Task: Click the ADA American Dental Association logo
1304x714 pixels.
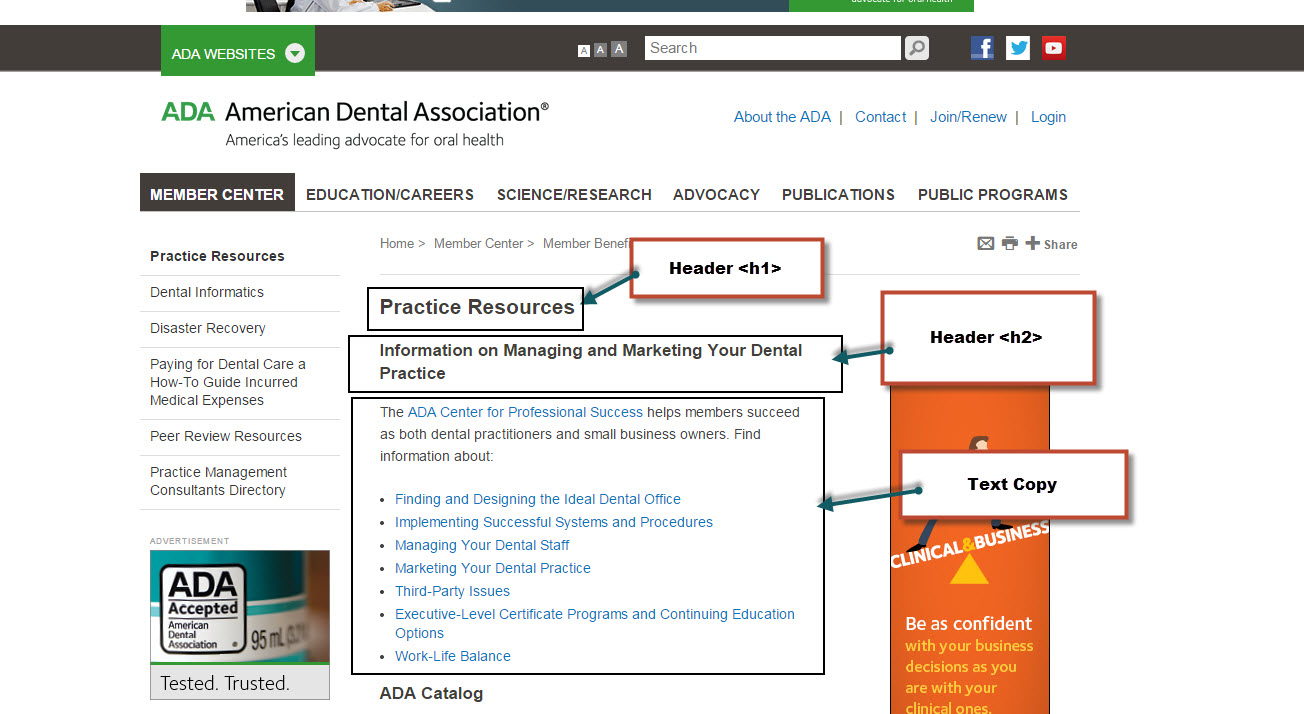Action: coord(355,124)
